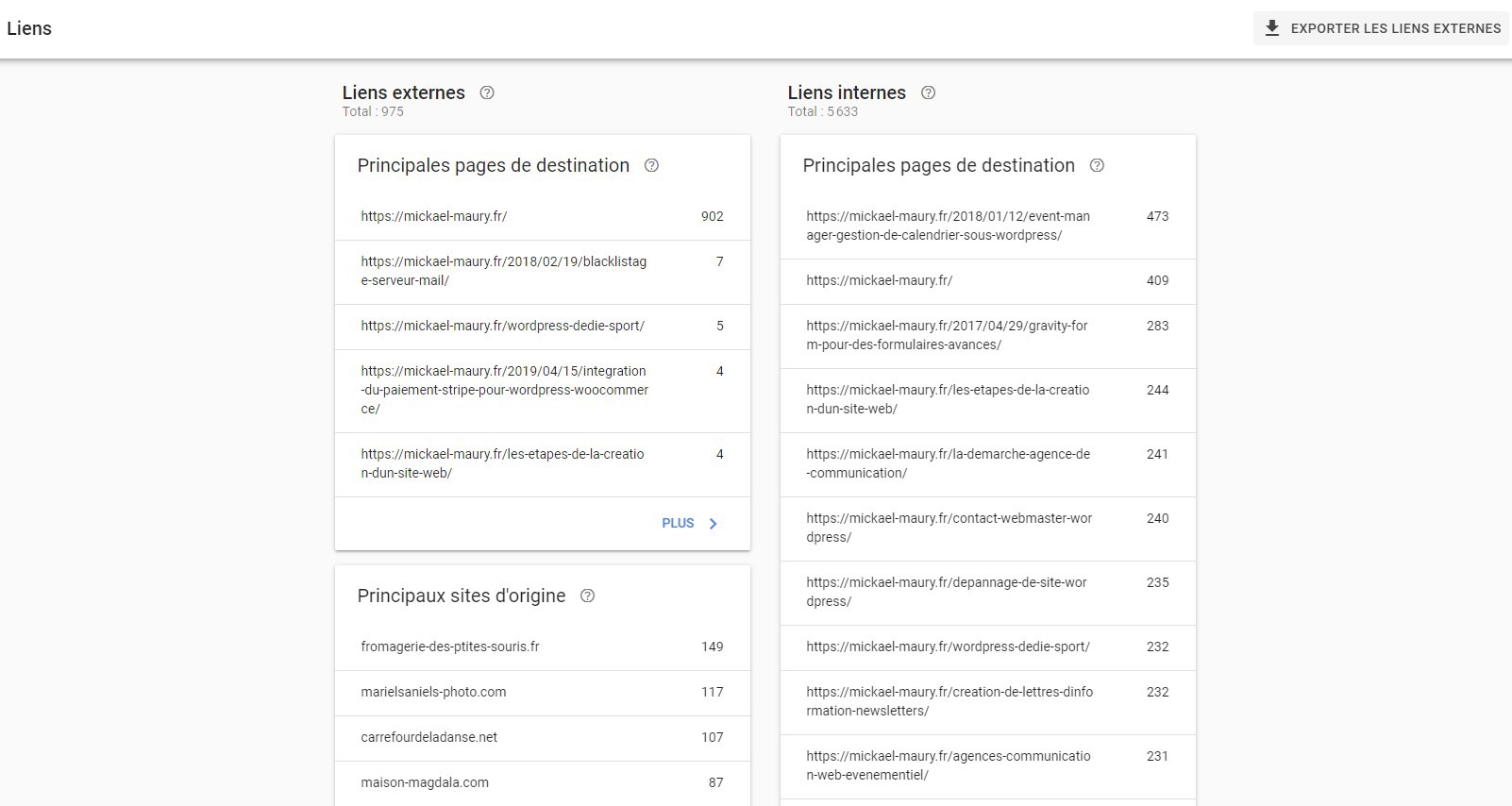This screenshot has height=806, width=1512.
Task: Open the event-manager internal link row
Action: (x=987, y=226)
